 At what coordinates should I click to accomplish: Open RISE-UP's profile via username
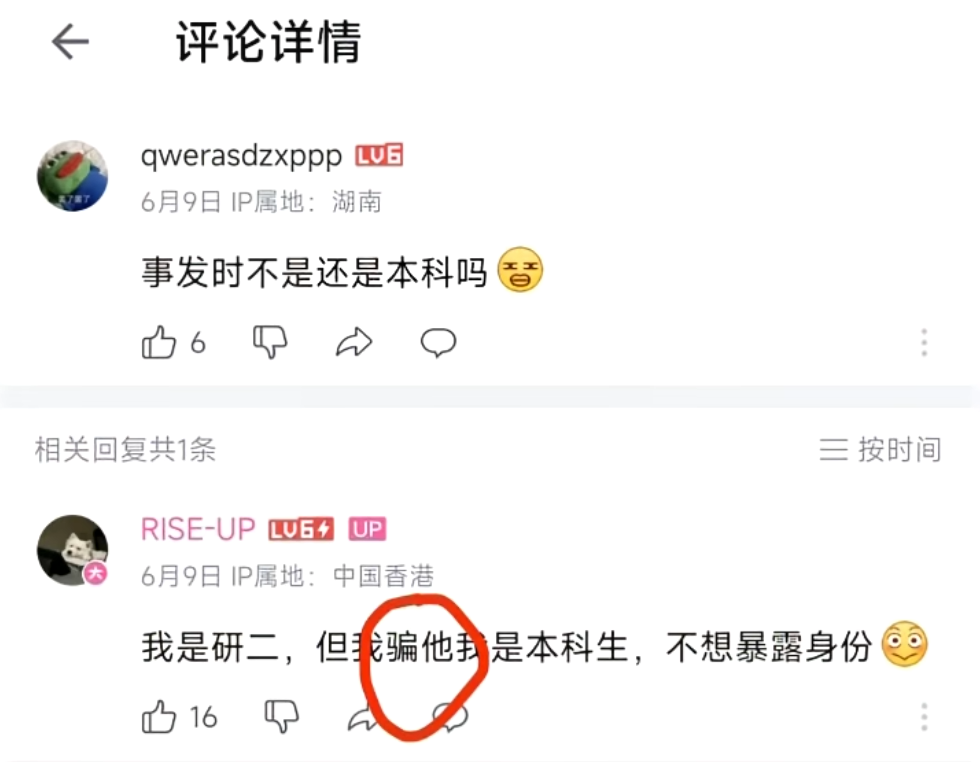click(198, 529)
